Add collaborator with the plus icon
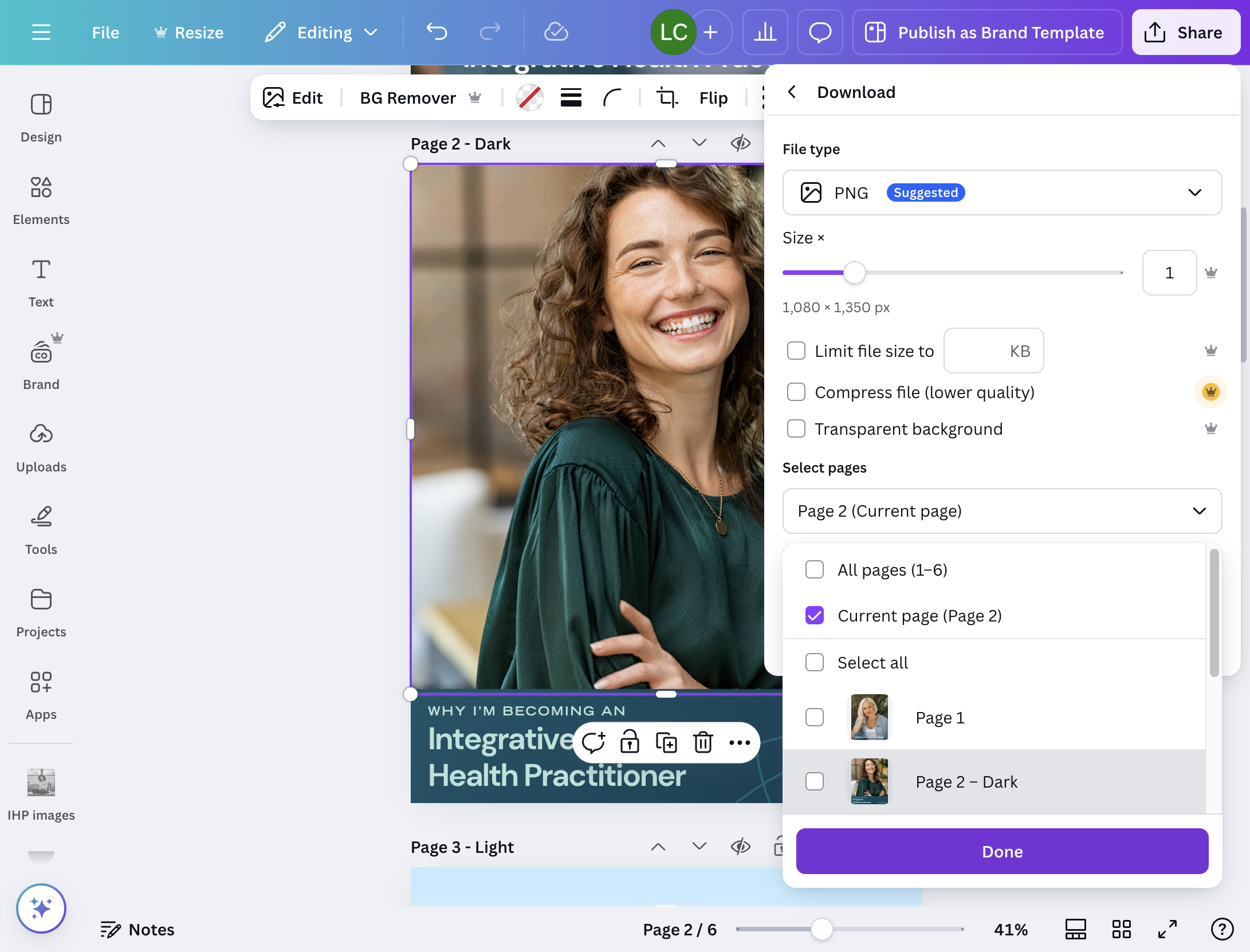The height and width of the screenshot is (952, 1250). click(710, 32)
